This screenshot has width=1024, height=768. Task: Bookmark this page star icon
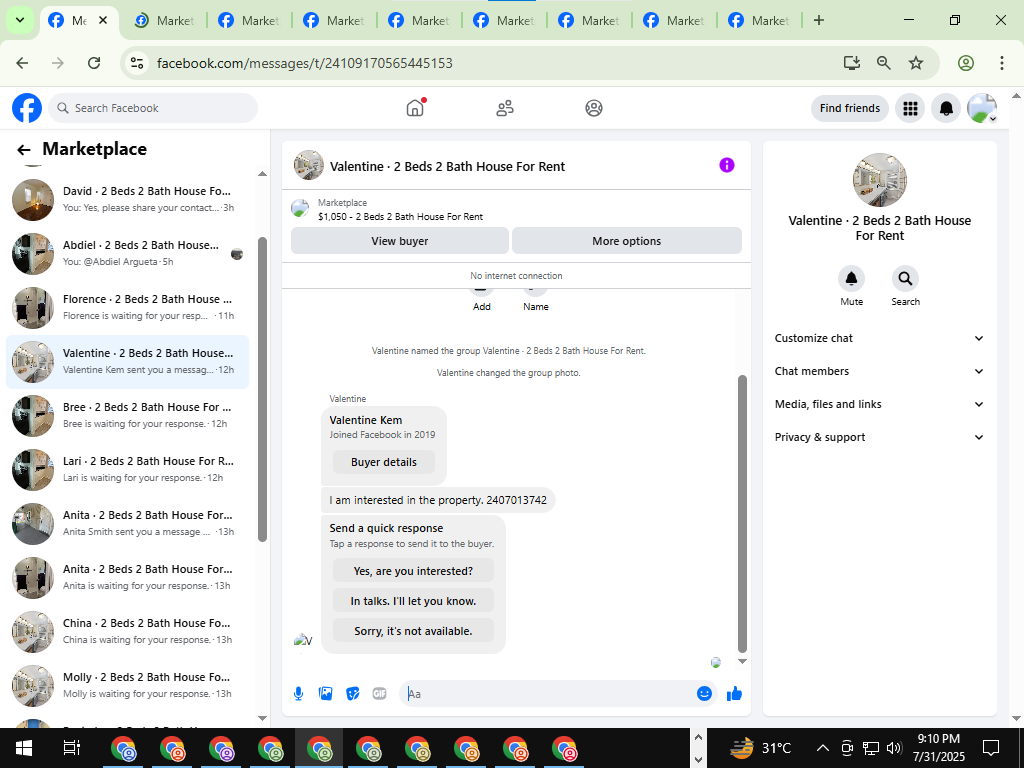[x=916, y=63]
